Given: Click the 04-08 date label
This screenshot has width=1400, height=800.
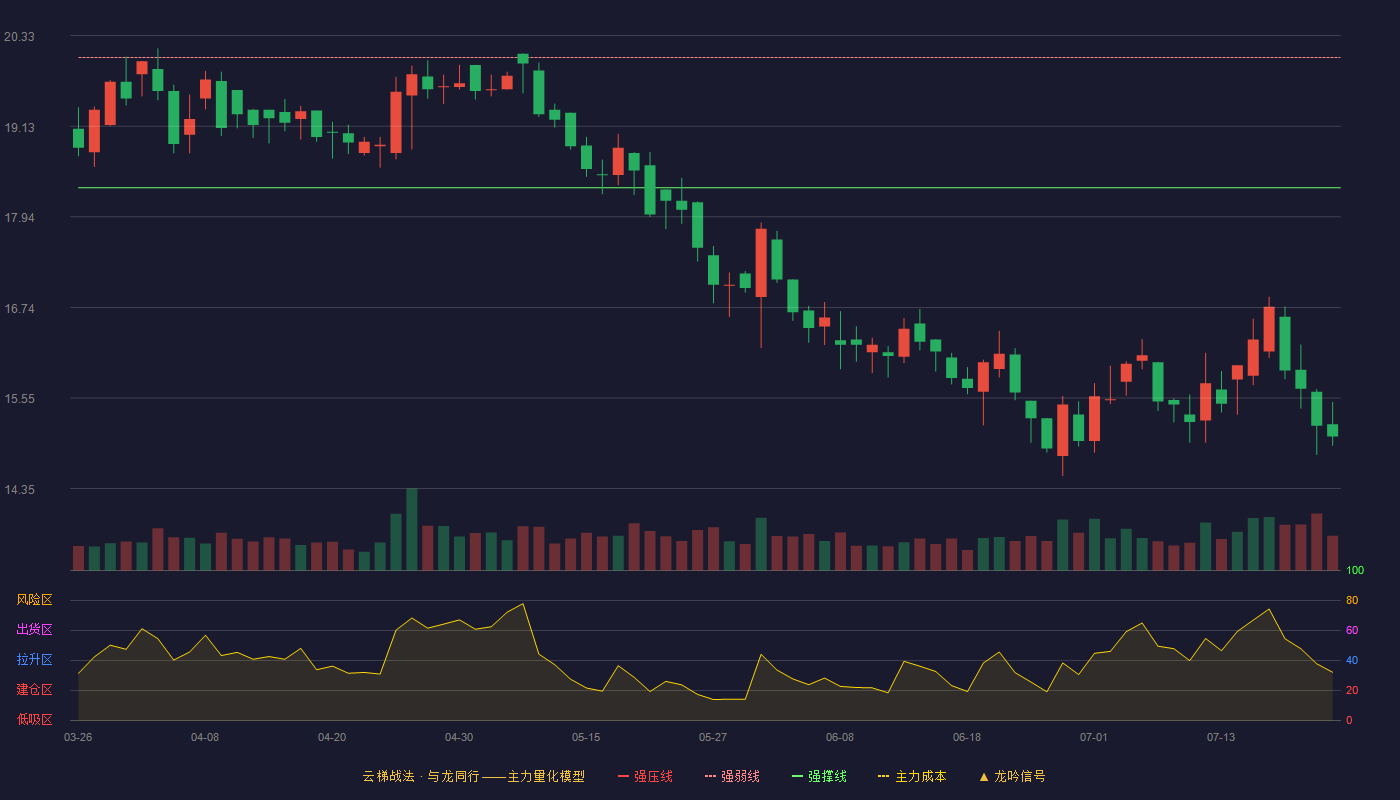Looking at the screenshot, I should point(205,737).
